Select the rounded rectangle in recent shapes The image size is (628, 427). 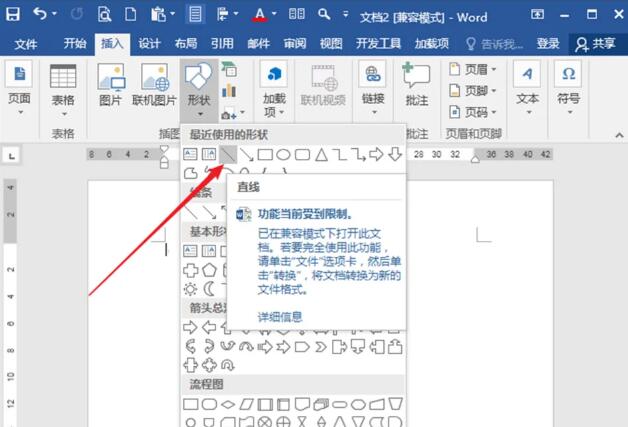302,155
